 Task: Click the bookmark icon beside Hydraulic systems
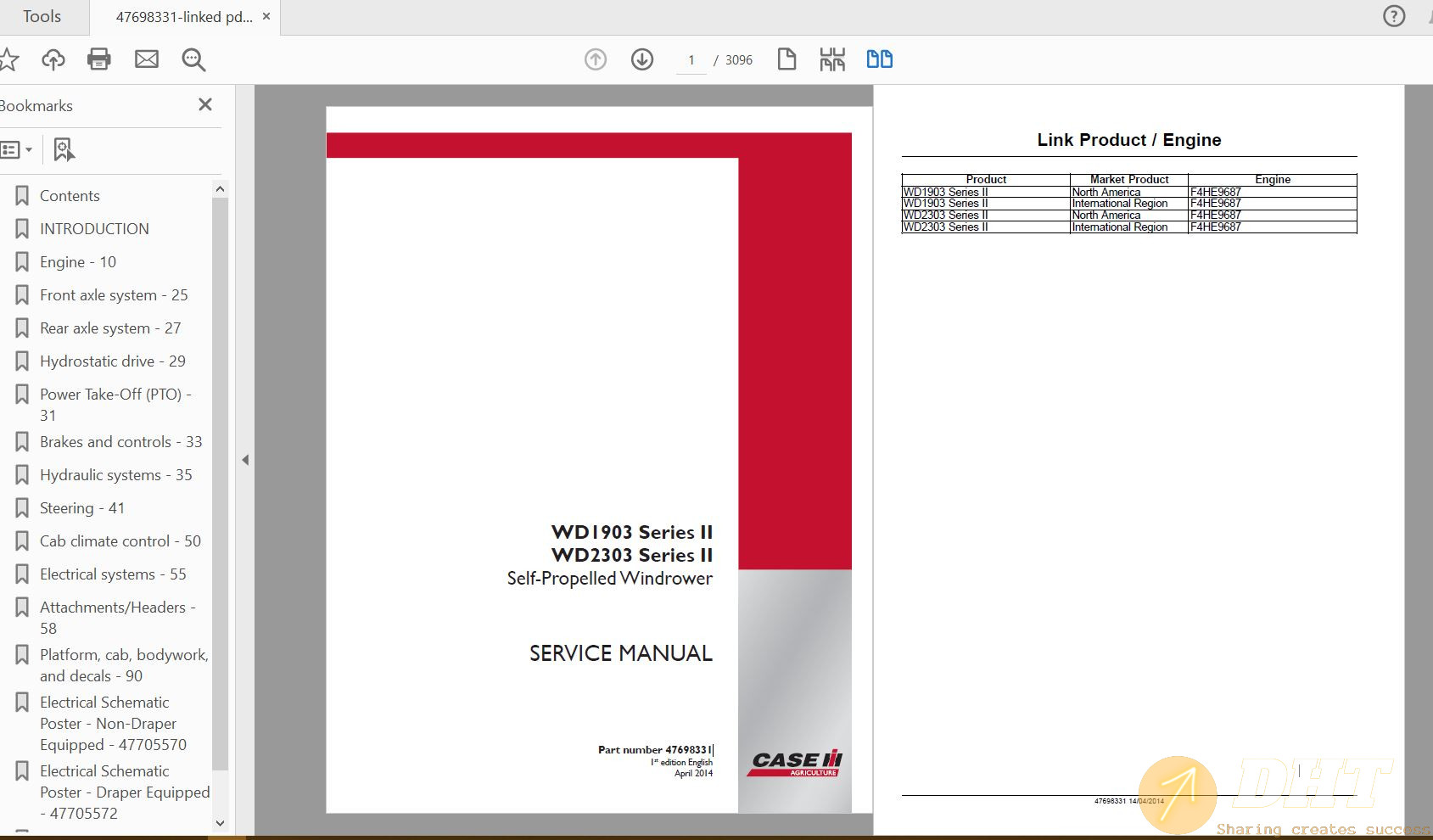[22, 475]
